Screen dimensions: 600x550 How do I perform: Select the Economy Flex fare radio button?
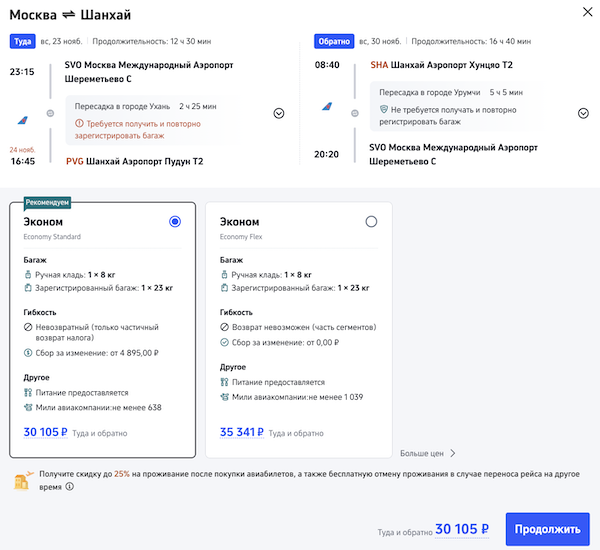coord(372,221)
